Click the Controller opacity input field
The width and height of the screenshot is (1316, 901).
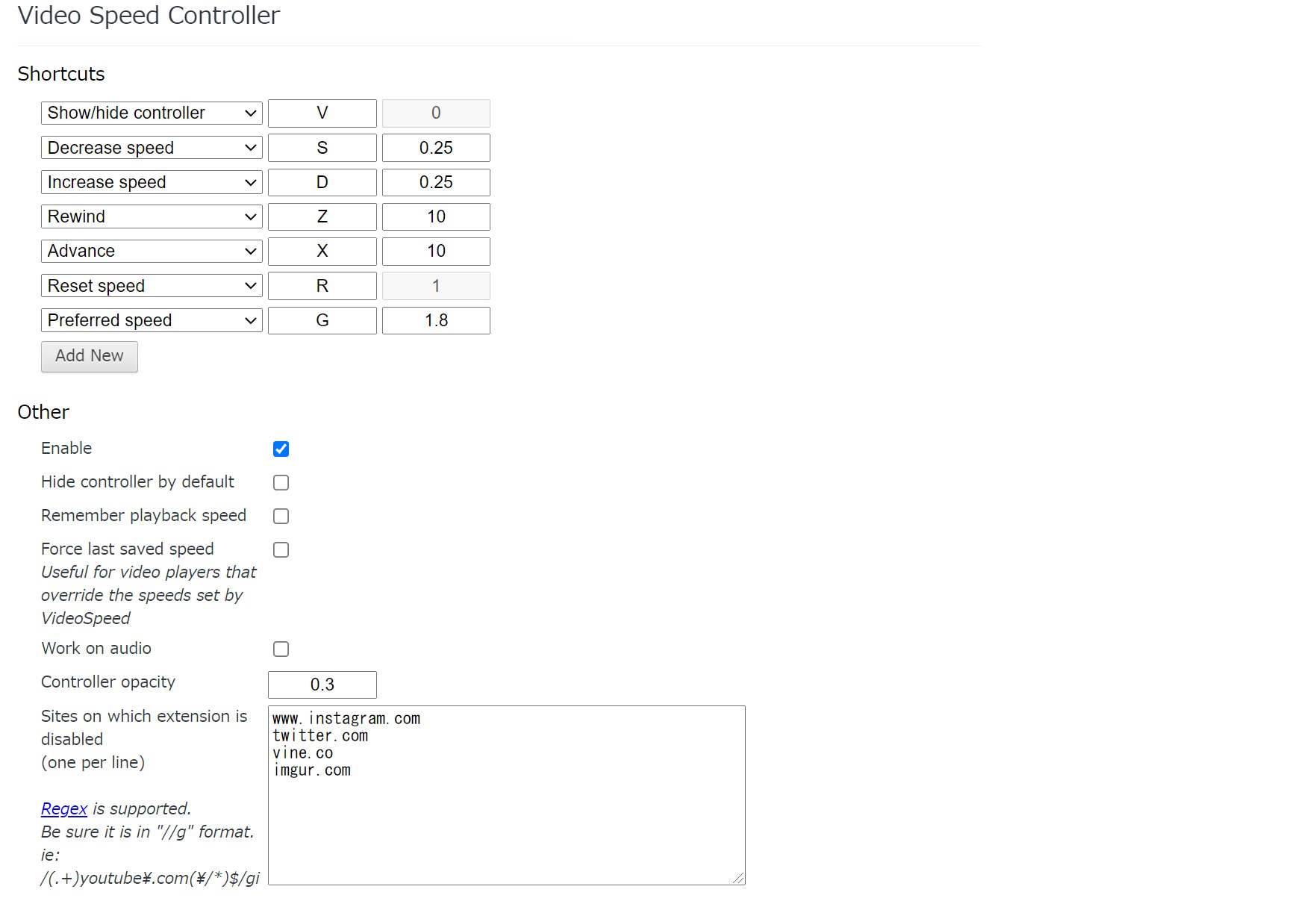pos(322,685)
